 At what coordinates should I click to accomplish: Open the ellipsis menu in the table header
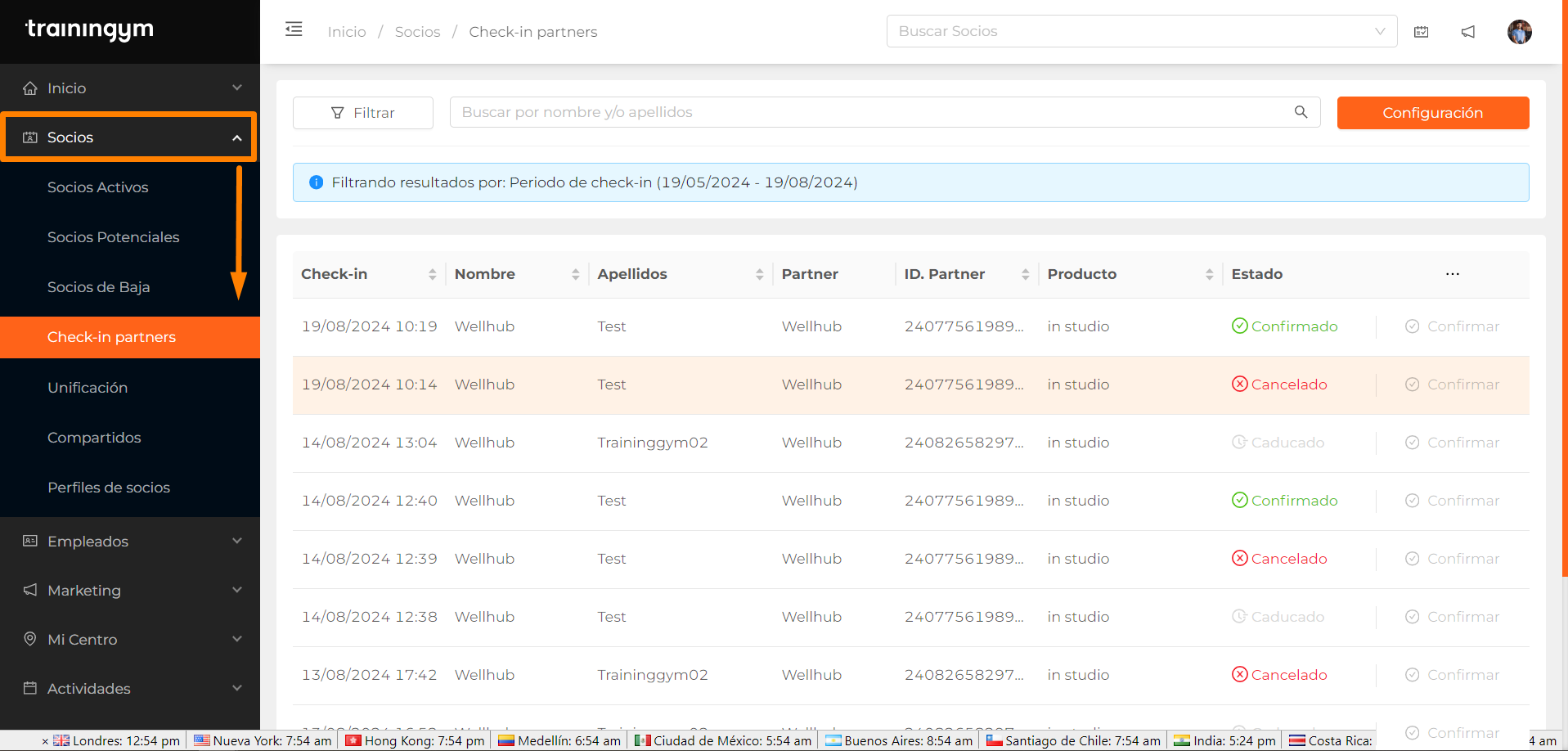coord(1453,274)
